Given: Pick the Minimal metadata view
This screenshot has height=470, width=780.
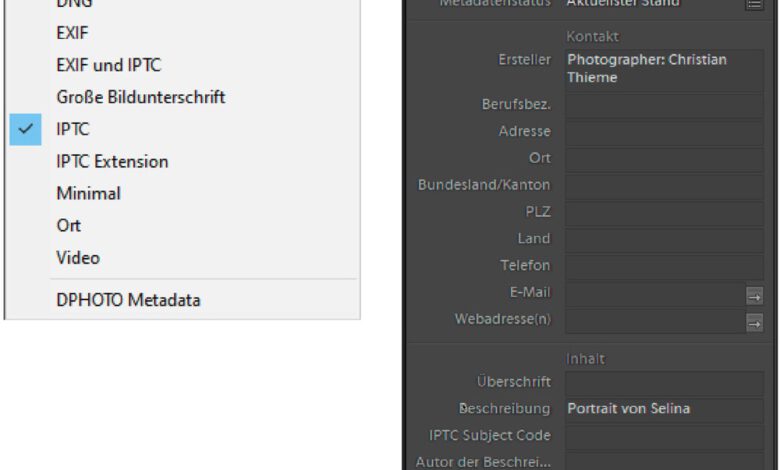Looking at the screenshot, I should coord(88,193).
